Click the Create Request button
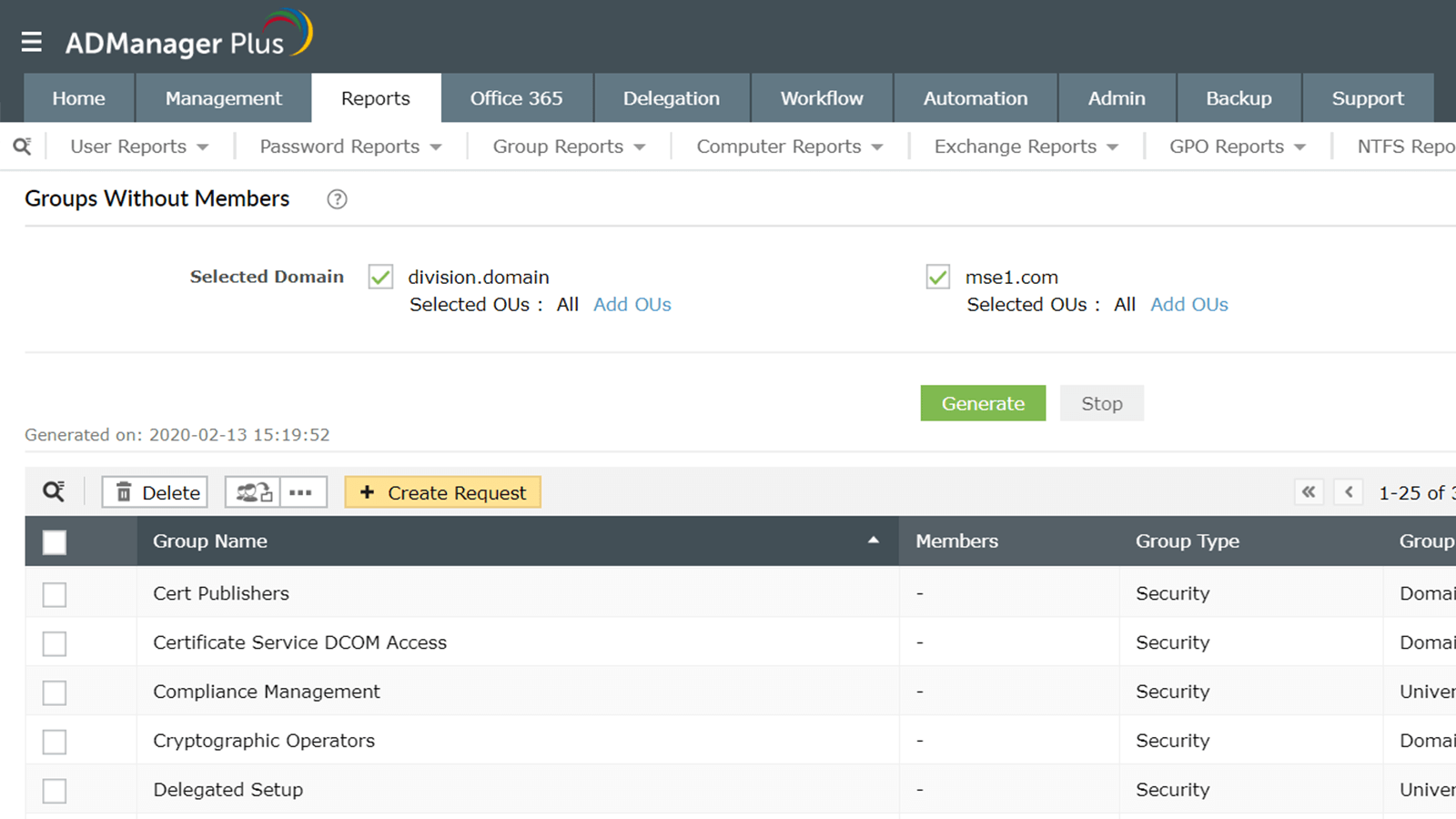Viewport: 1456px width, 819px height. 442,492
